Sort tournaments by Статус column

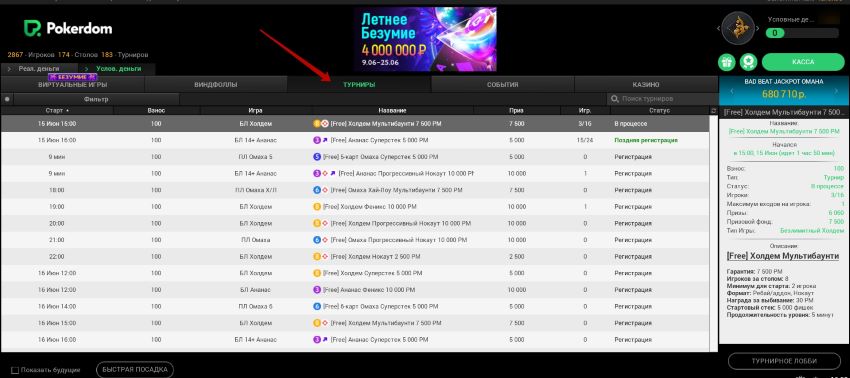pos(660,111)
